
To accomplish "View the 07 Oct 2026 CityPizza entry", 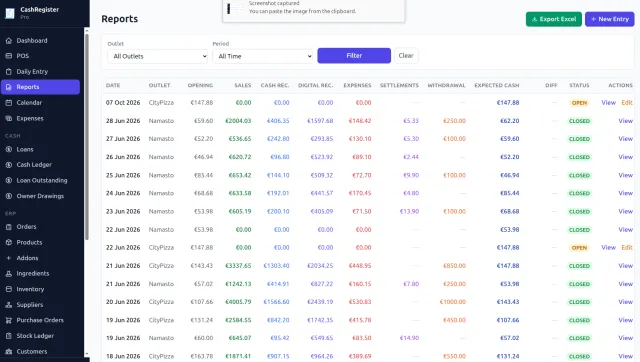I will coord(608,103).
